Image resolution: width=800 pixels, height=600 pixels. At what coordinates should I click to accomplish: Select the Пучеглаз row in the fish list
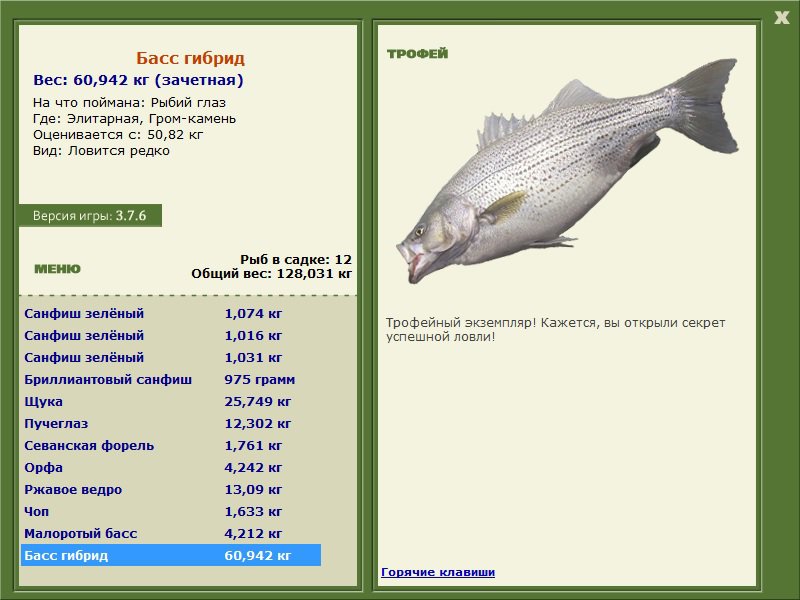click(x=171, y=423)
